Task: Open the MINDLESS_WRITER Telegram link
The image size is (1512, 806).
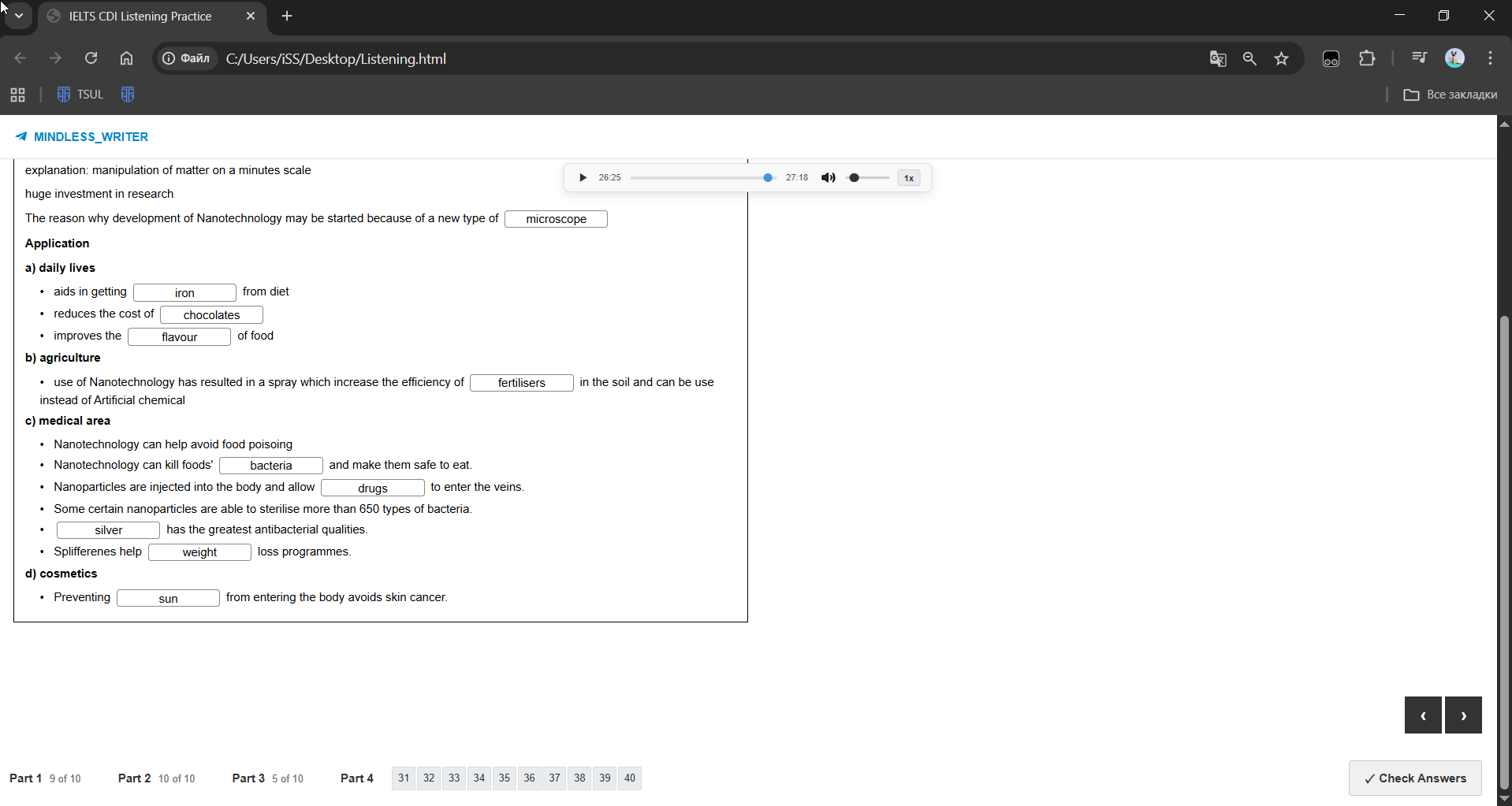Action: [82, 137]
